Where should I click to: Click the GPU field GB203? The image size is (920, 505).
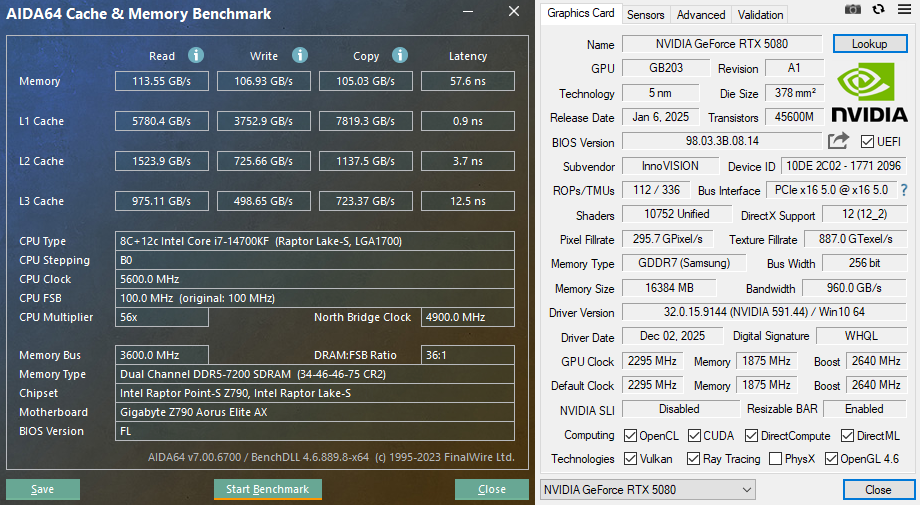[666, 68]
